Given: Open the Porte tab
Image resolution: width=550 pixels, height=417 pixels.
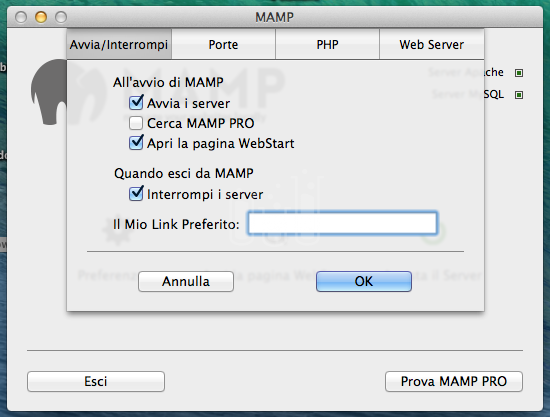Looking at the screenshot, I should point(223,45).
